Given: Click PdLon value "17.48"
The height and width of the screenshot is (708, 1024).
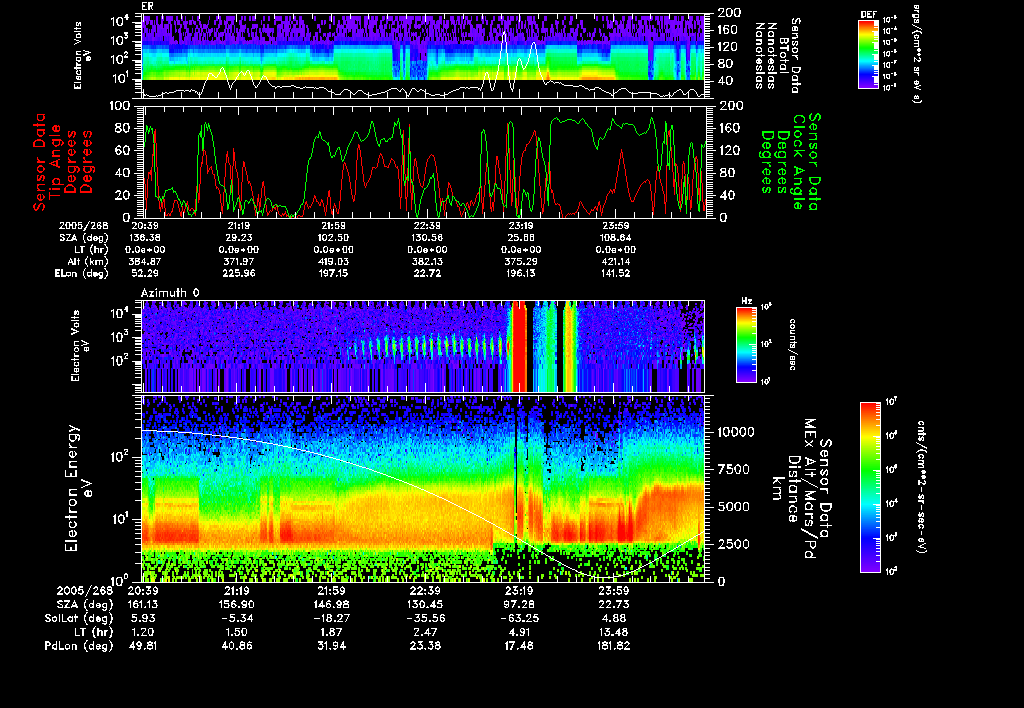Looking at the screenshot, I should (519, 646).
